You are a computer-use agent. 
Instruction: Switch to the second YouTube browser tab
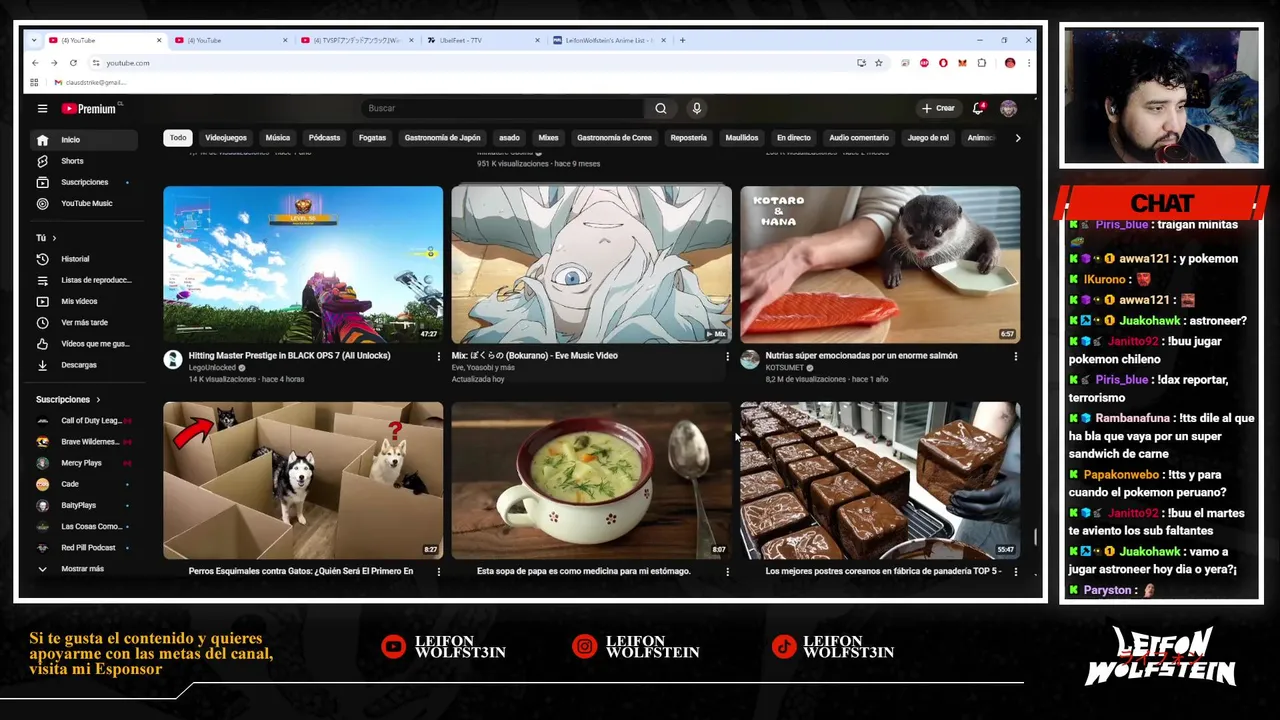point(231,40)
